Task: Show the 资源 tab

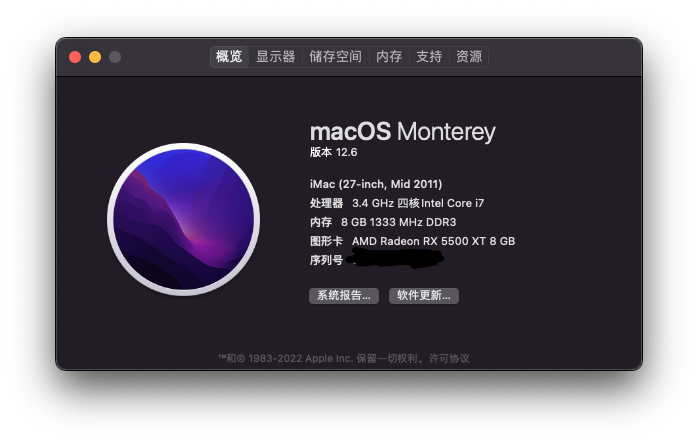Action: [469, 57]
